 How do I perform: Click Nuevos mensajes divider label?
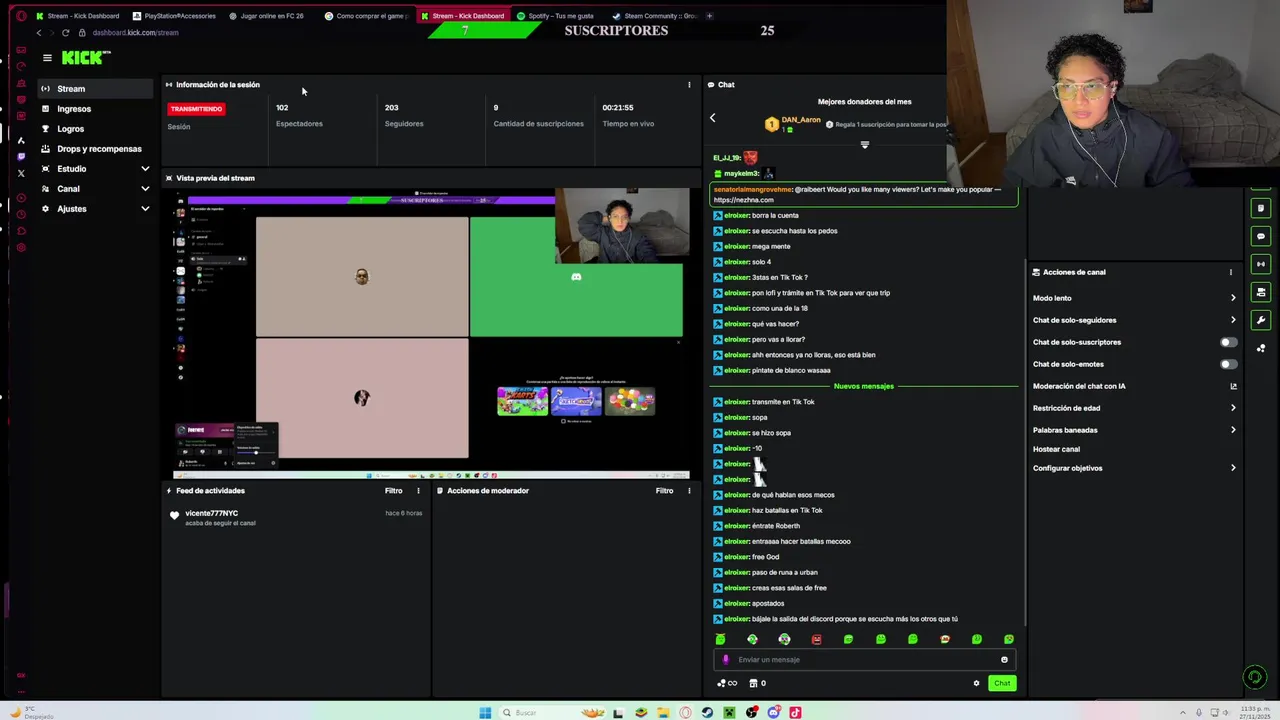(x=864, y=386)
